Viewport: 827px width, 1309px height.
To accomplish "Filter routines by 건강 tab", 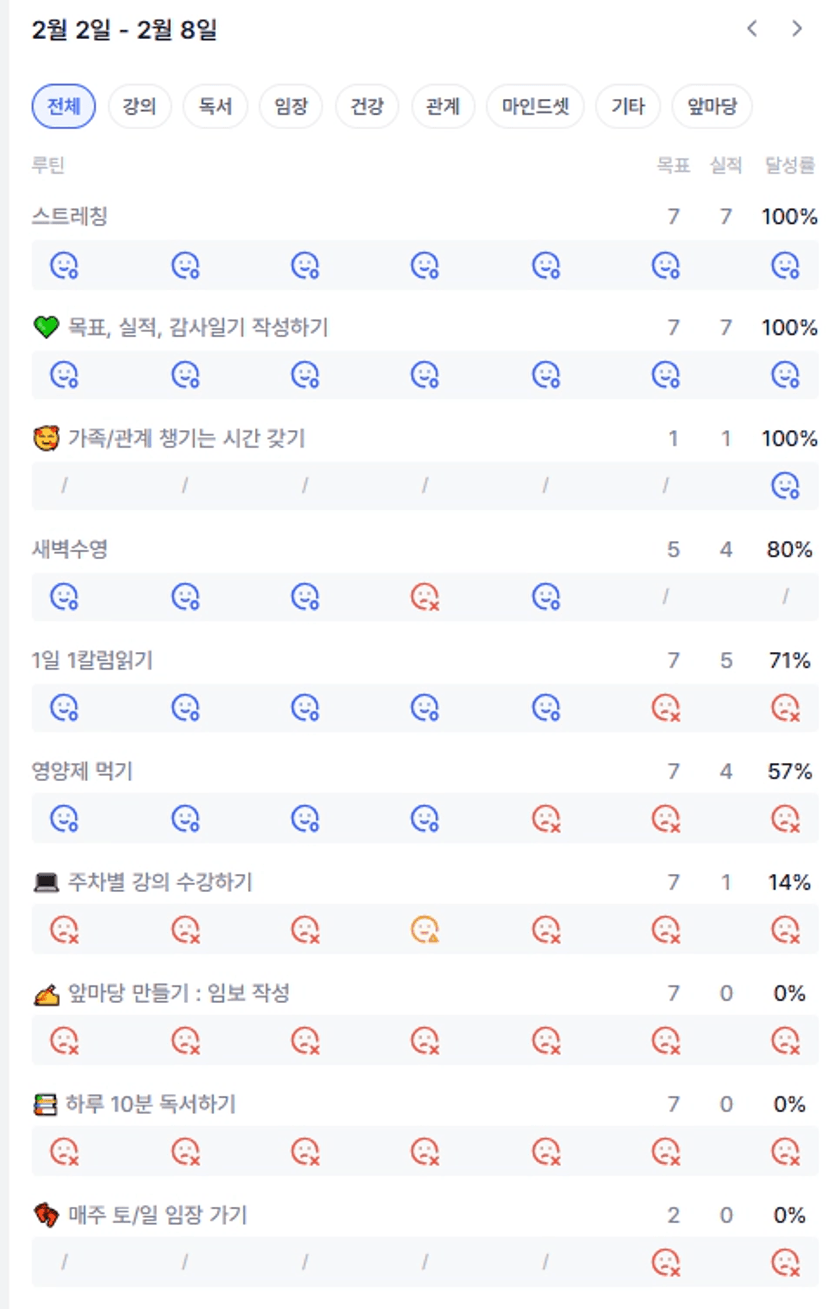I will click(367, 107).
